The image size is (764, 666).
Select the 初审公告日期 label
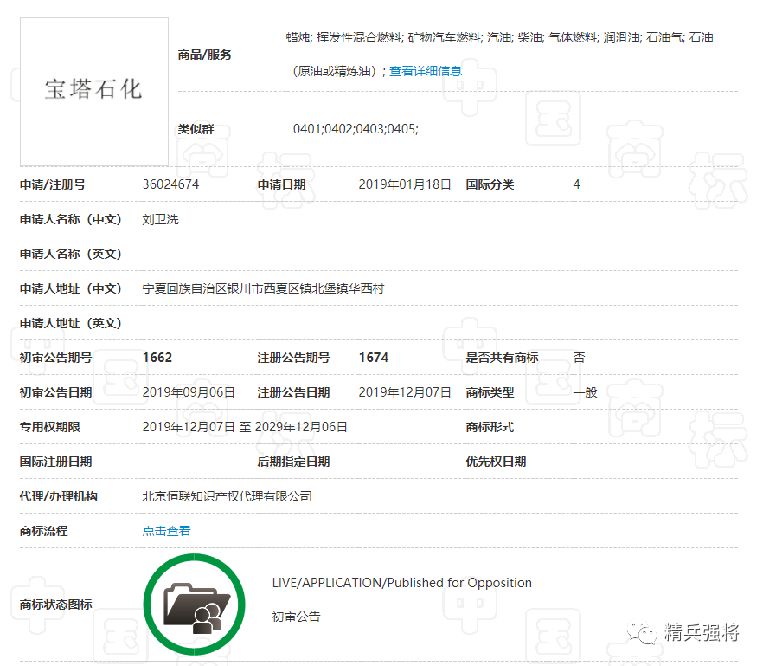[x=56, y=392]
